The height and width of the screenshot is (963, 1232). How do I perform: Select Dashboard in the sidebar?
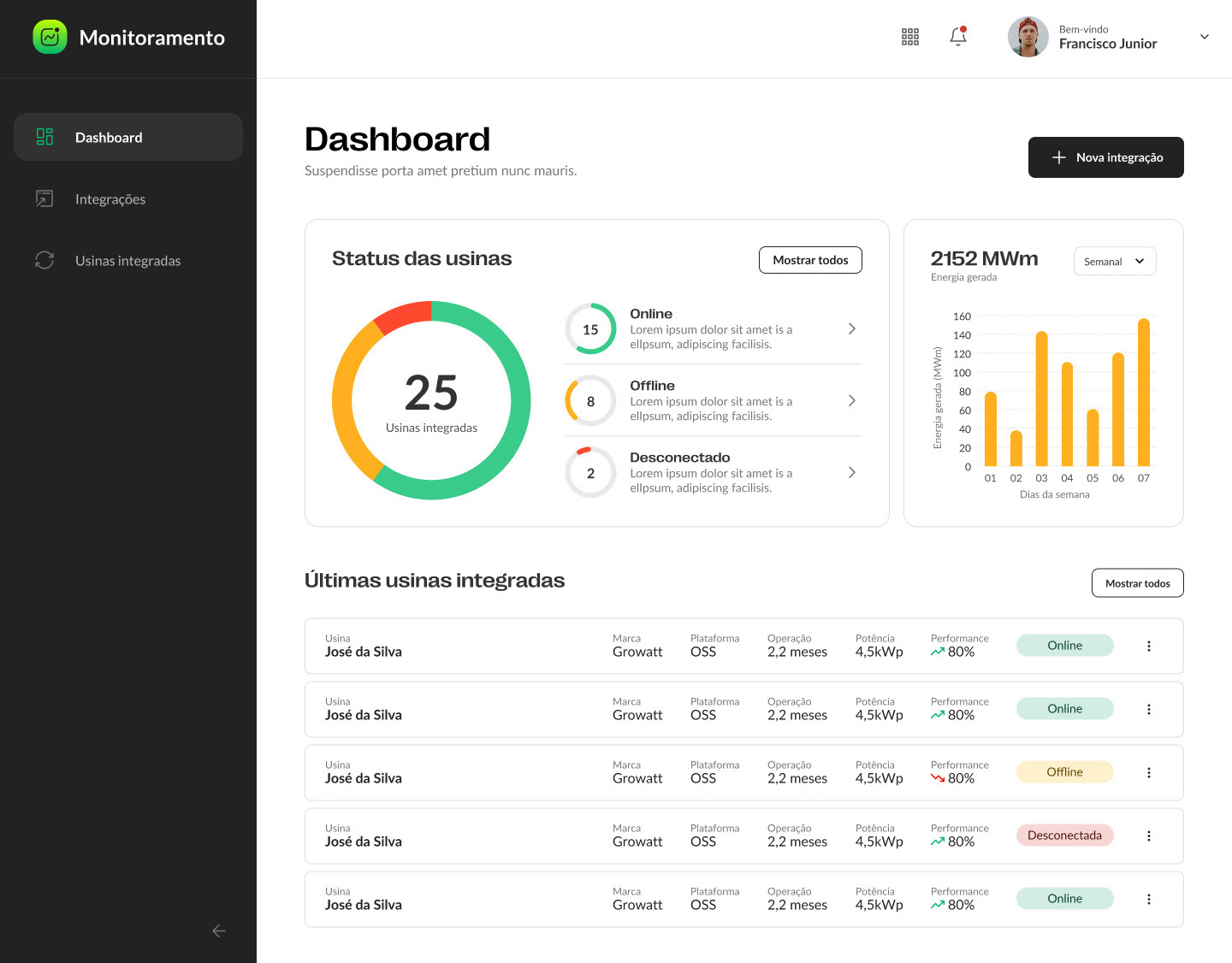pyautogui.click(x=128, y=137)
